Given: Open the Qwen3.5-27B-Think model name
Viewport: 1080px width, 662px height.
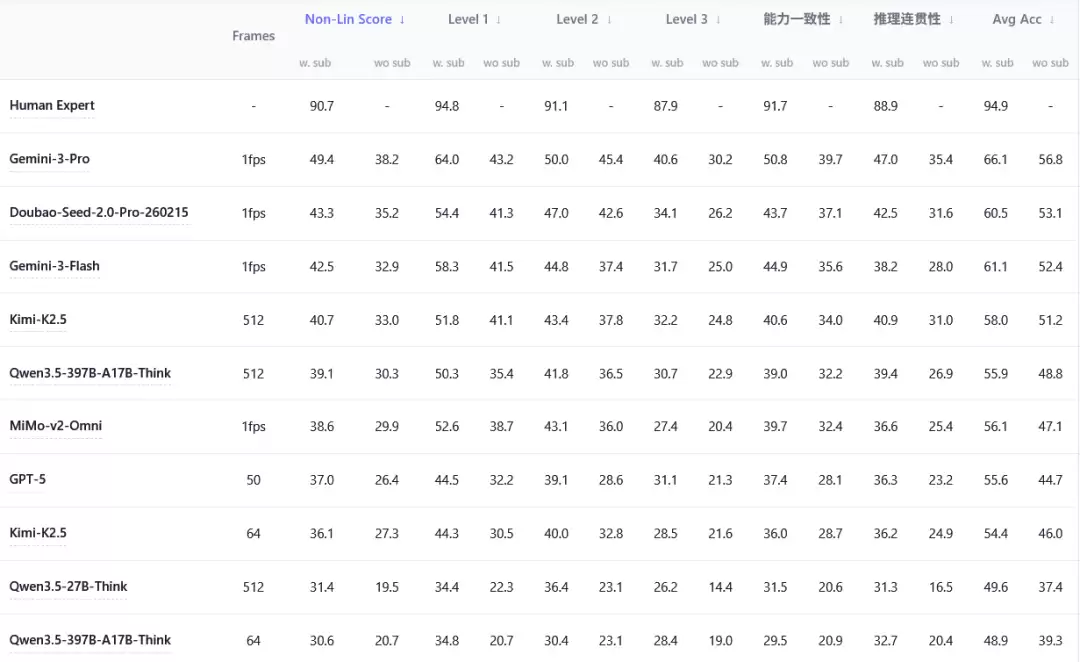Looking at the screenshot, I should pyautogui.click(x=68, y=586).
